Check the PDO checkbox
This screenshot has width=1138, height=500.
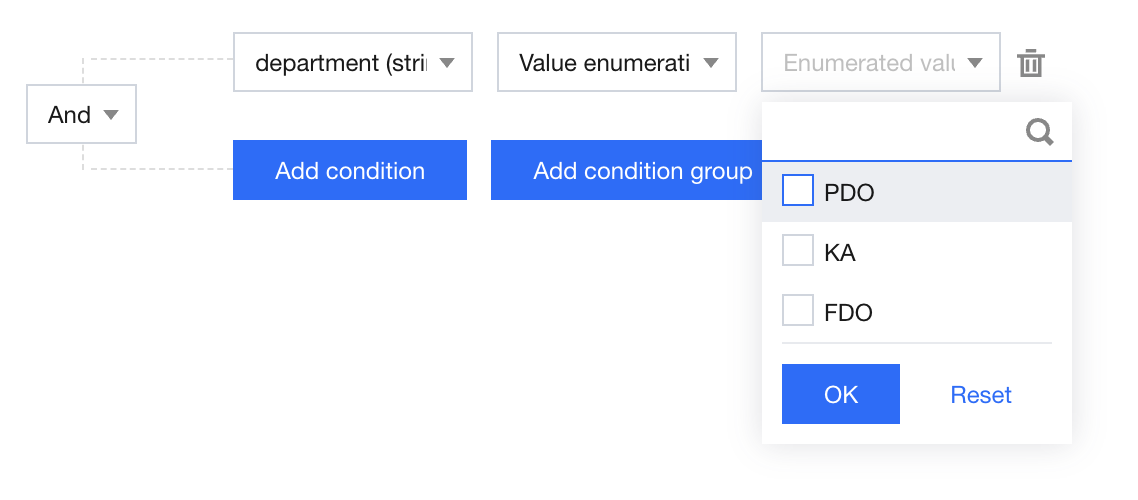pos(798,191)
